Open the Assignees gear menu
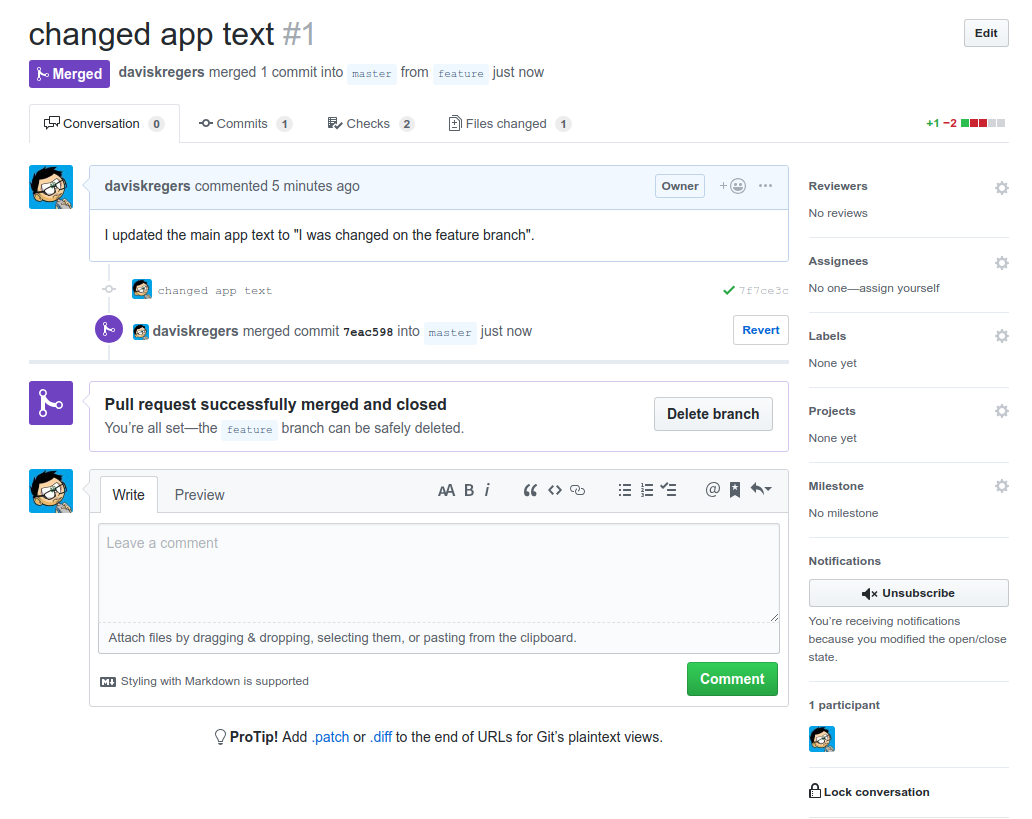 click(1001, 263)
